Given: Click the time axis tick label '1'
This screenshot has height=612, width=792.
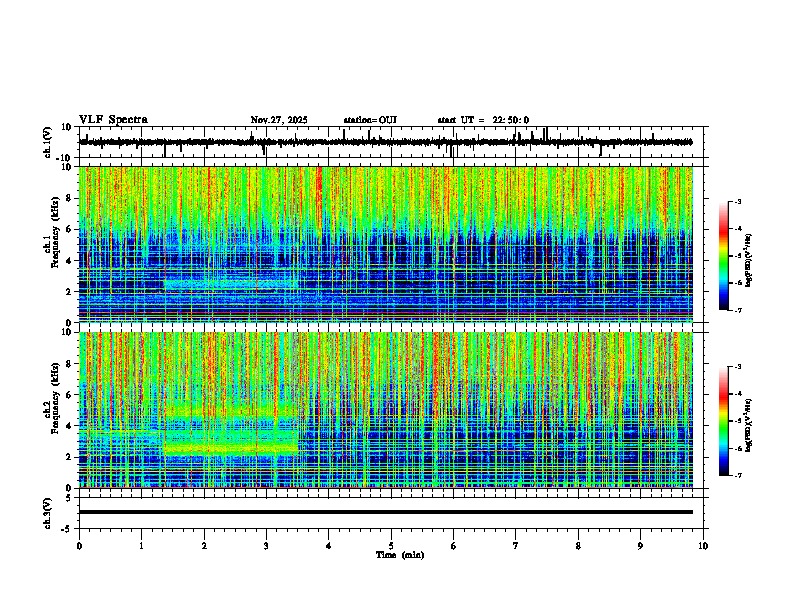Looking at the screenshot, I should pos(141,546).
